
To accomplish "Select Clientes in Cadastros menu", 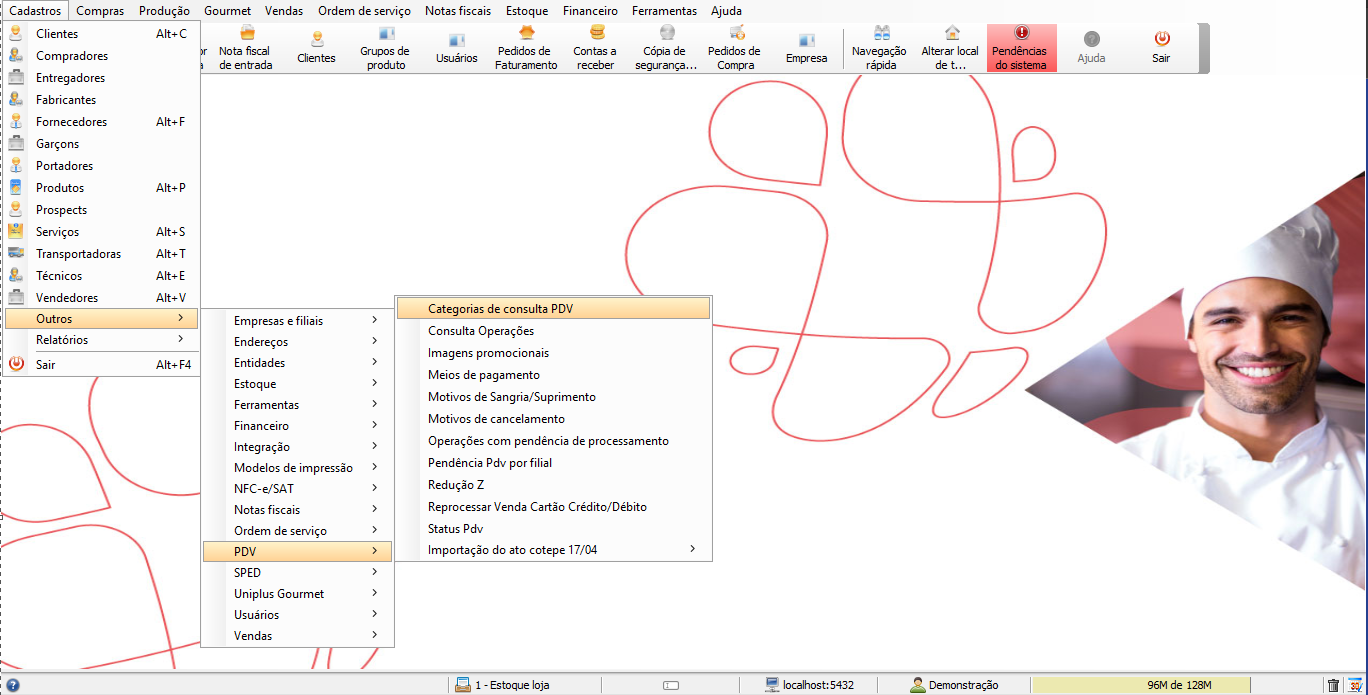I will pyautogui.click(x=102, y=34).
